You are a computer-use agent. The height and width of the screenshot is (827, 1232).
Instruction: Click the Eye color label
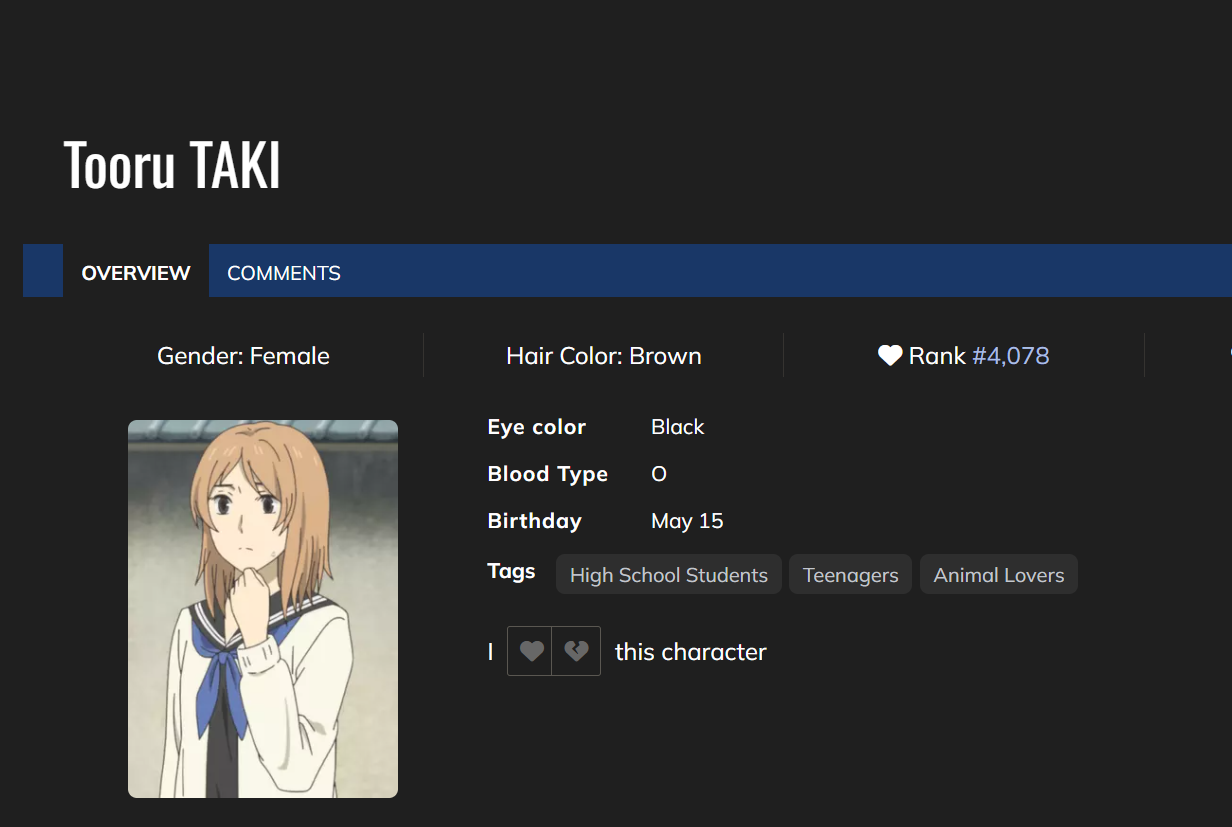[x=537, y=427]
